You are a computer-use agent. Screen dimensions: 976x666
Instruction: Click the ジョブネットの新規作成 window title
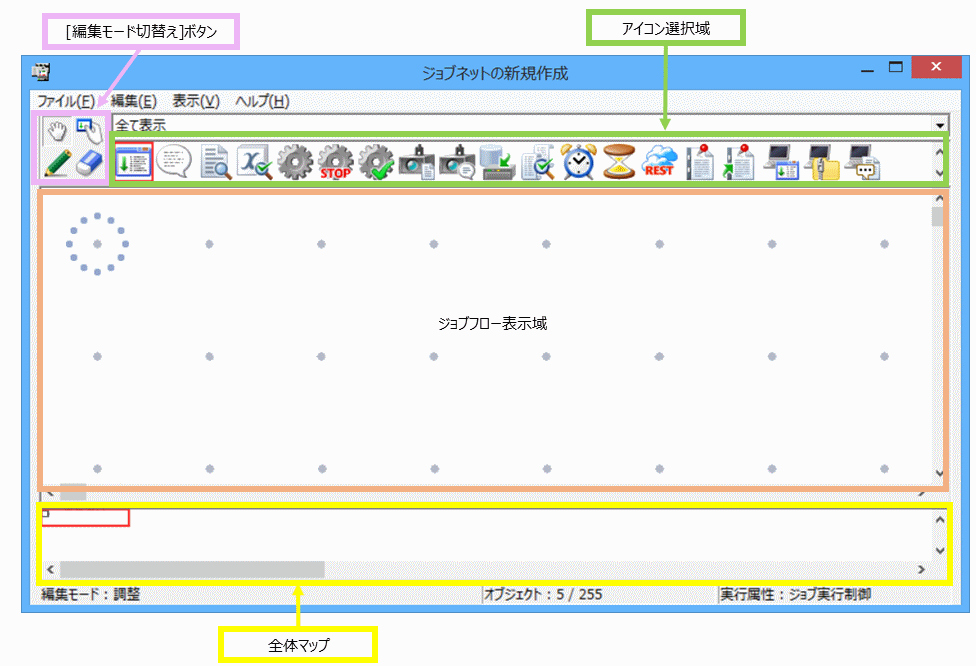point(495,73)
